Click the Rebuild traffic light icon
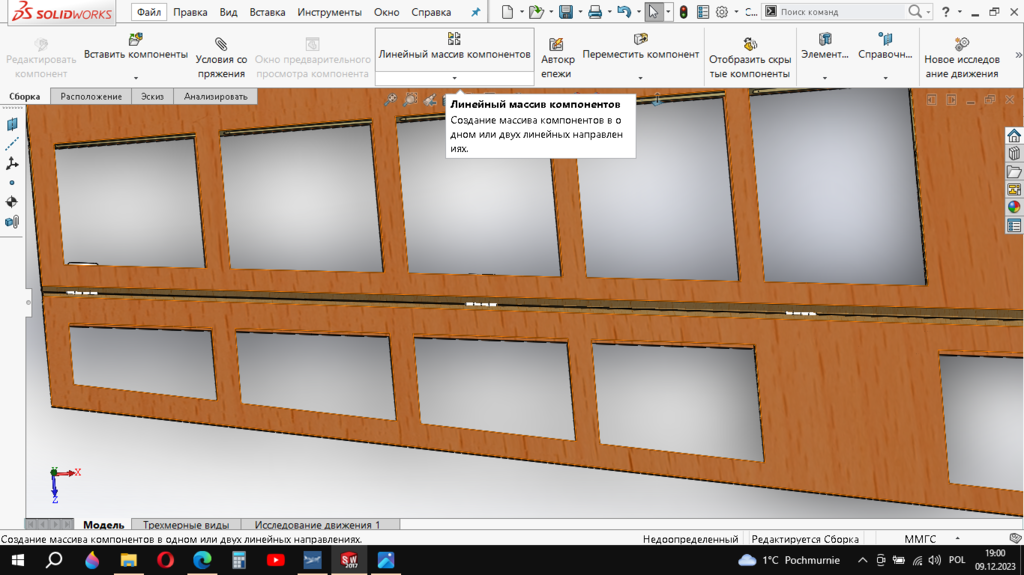Screen dimensions: 1024x575 [683, 12]
